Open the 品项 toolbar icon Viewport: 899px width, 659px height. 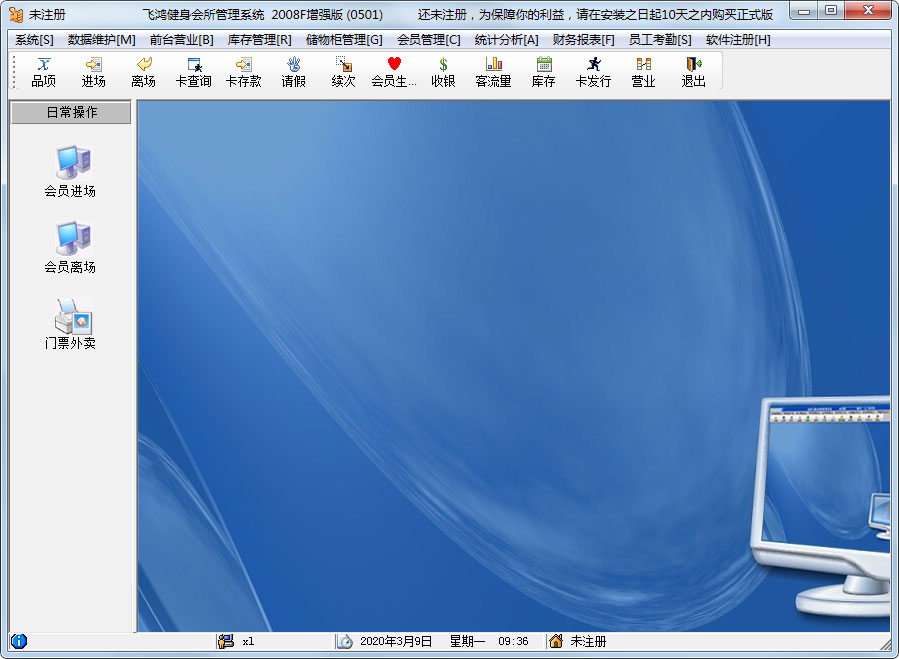click(x=44, y=72)
